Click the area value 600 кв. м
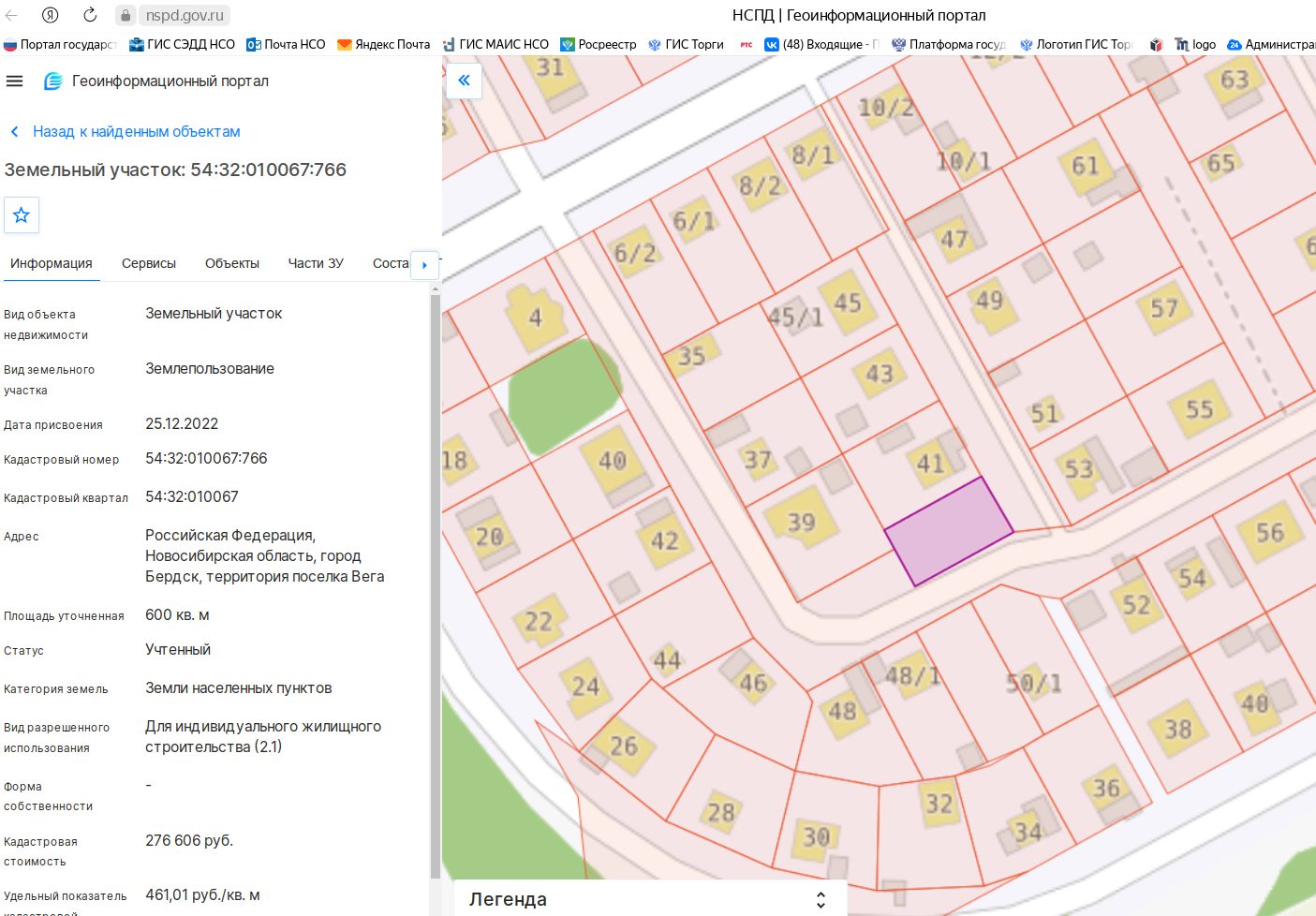Viewport: 1316px width, 916px height. [177, 615]
